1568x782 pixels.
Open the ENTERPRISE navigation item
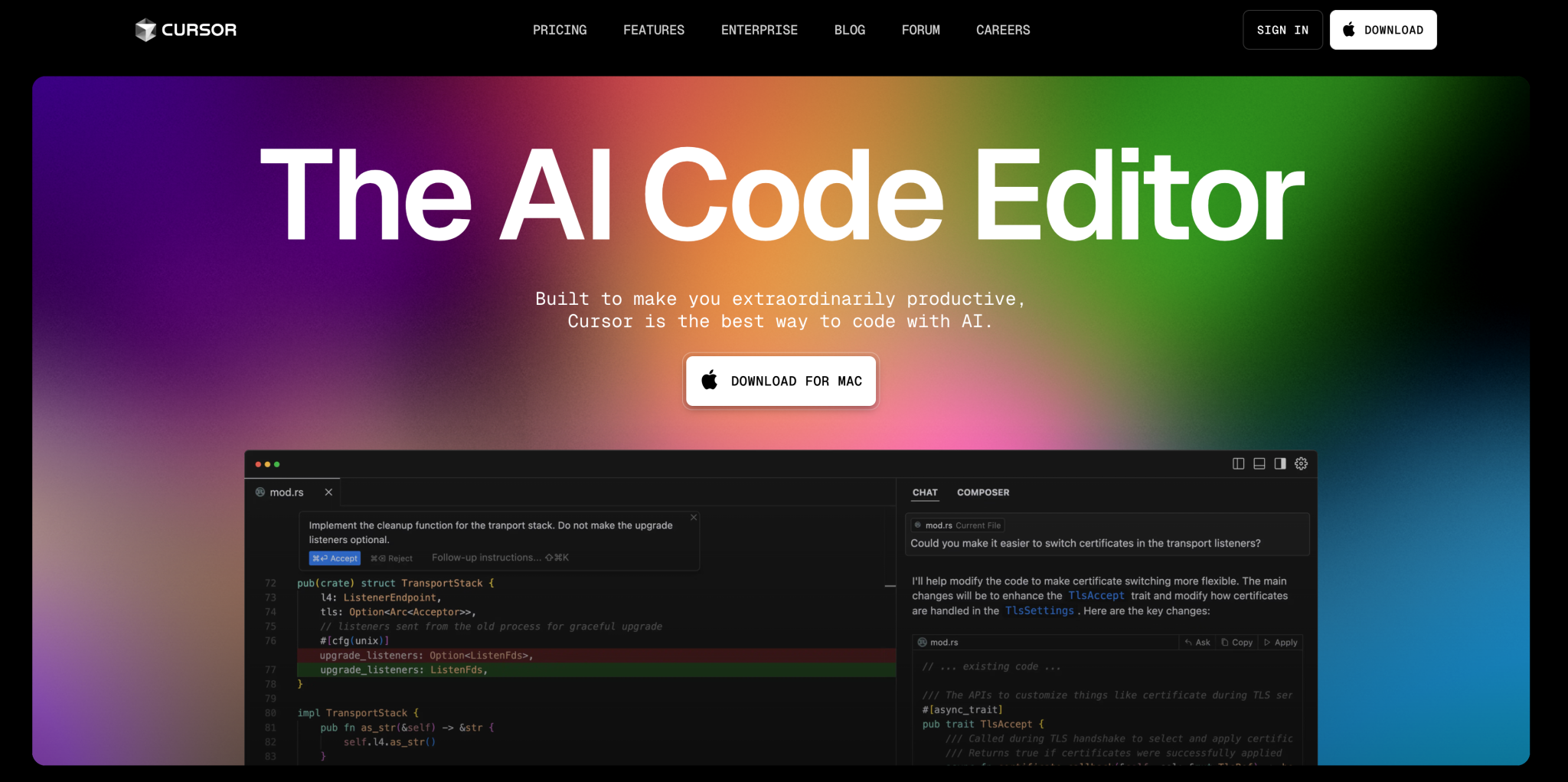point(759,30)
